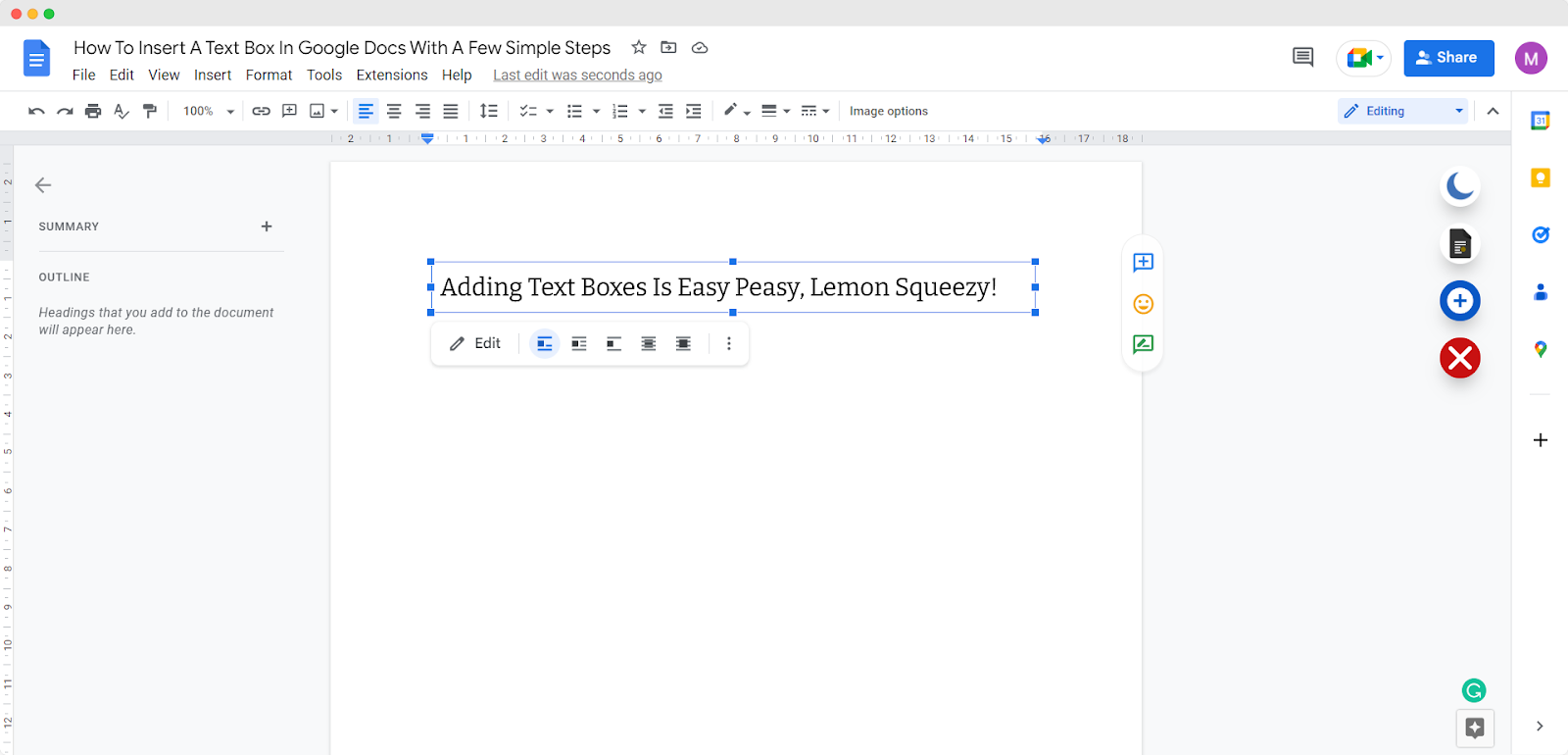Image resolution: width=1568 pixels, height=755 pixels.
Task: Open Google Calendar in the side panel
Action: (1541, 121)
